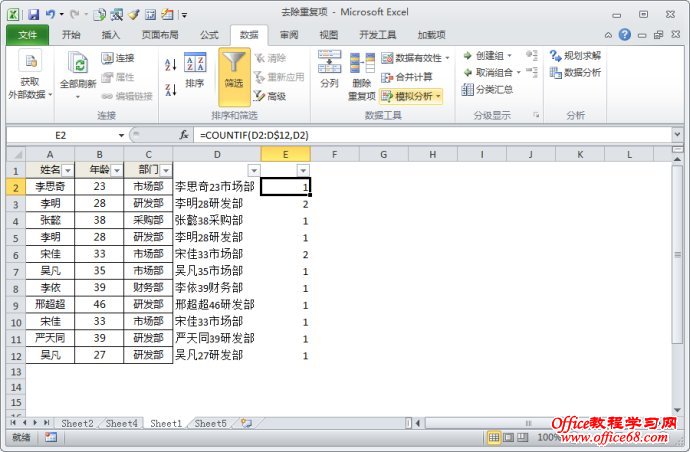Switch to the Home (开始) tab
The height and width of the screenshot is (452, 690).
click(x=71, y=35)
